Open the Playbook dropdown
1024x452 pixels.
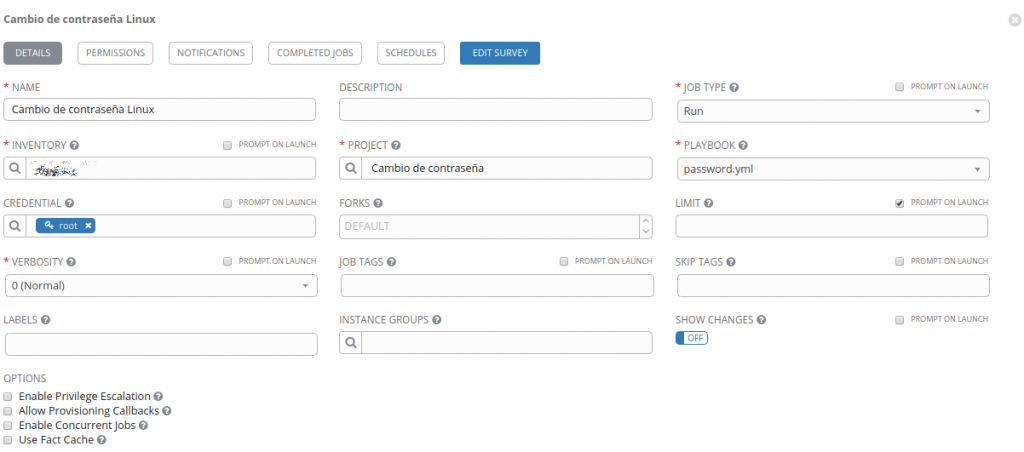tap(833, 169)
